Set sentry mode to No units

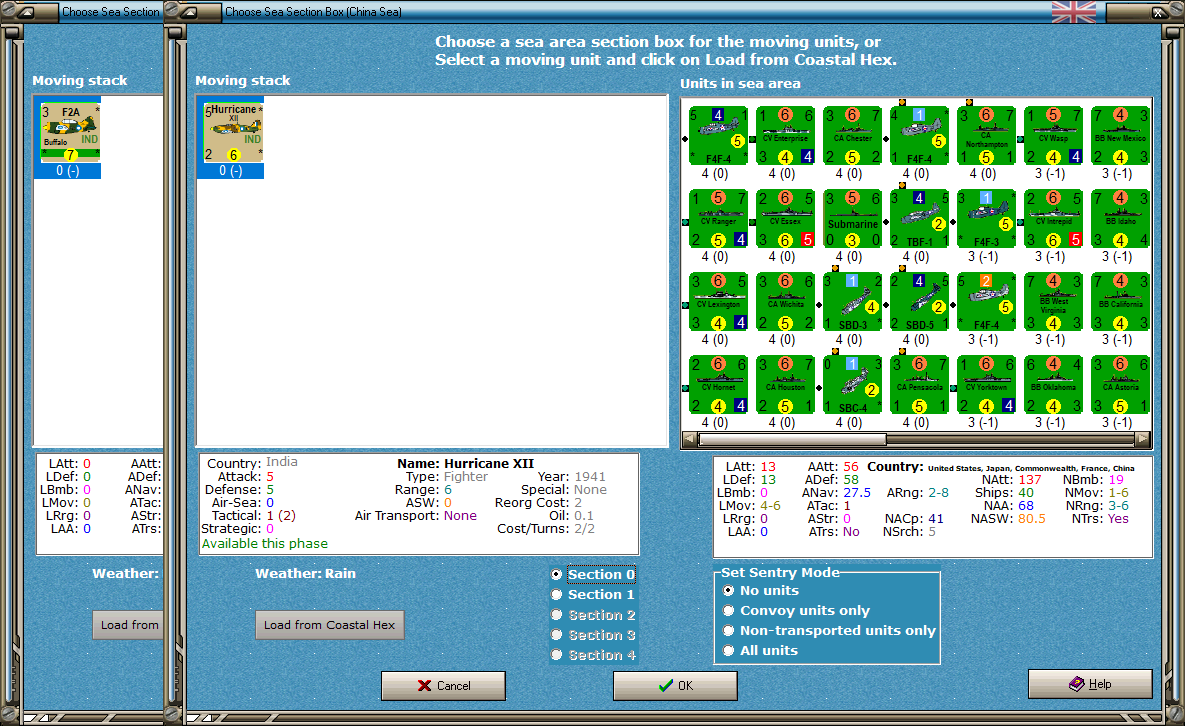pyautogui.click(x=761, y=591)
